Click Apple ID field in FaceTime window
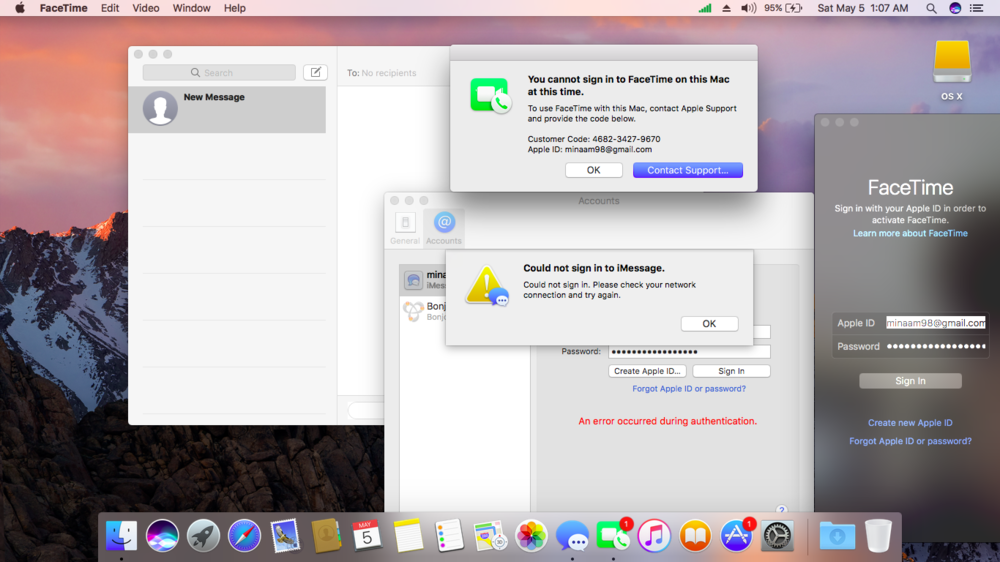The width and height of the screenshot is (1000, 562). point(936,323)
